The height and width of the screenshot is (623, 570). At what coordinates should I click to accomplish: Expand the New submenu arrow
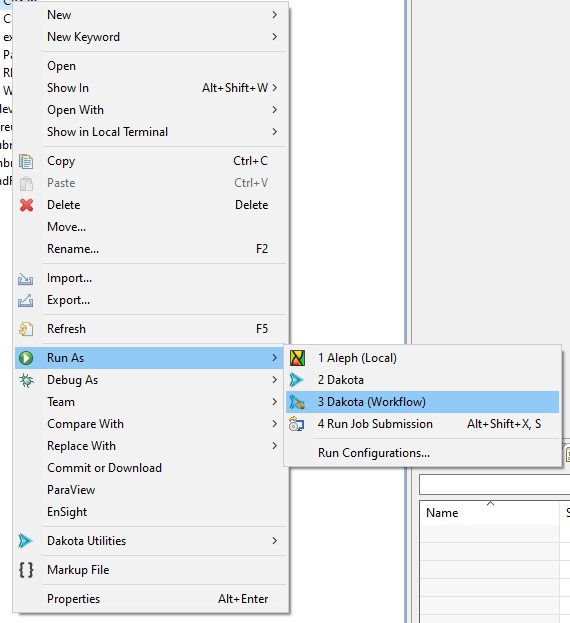pyautogui.click(x=274, y=15)
